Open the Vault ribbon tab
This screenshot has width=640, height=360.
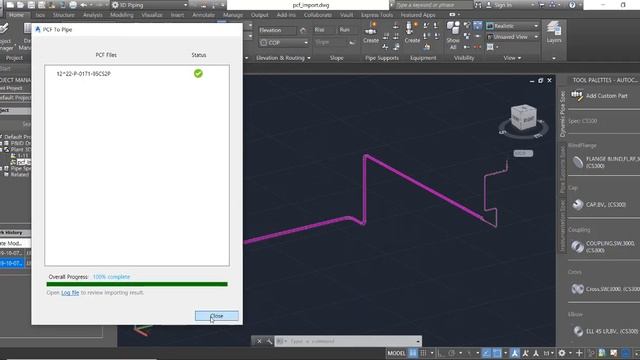click(x=347, y=15)
